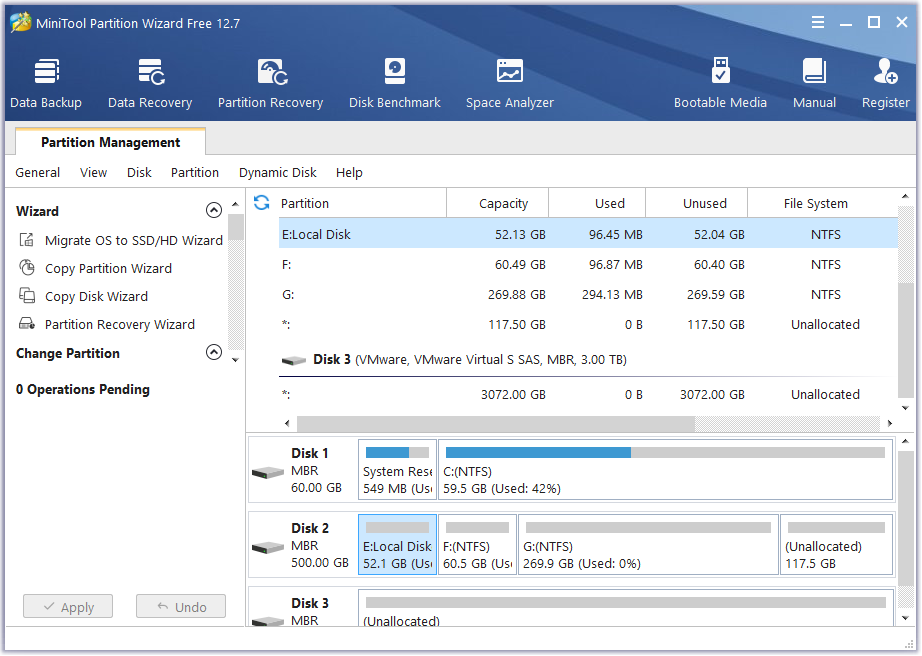Click the Disk 2 drive icon in the disk map
This screenshot has width=922, height=656.
pos(268,548)
